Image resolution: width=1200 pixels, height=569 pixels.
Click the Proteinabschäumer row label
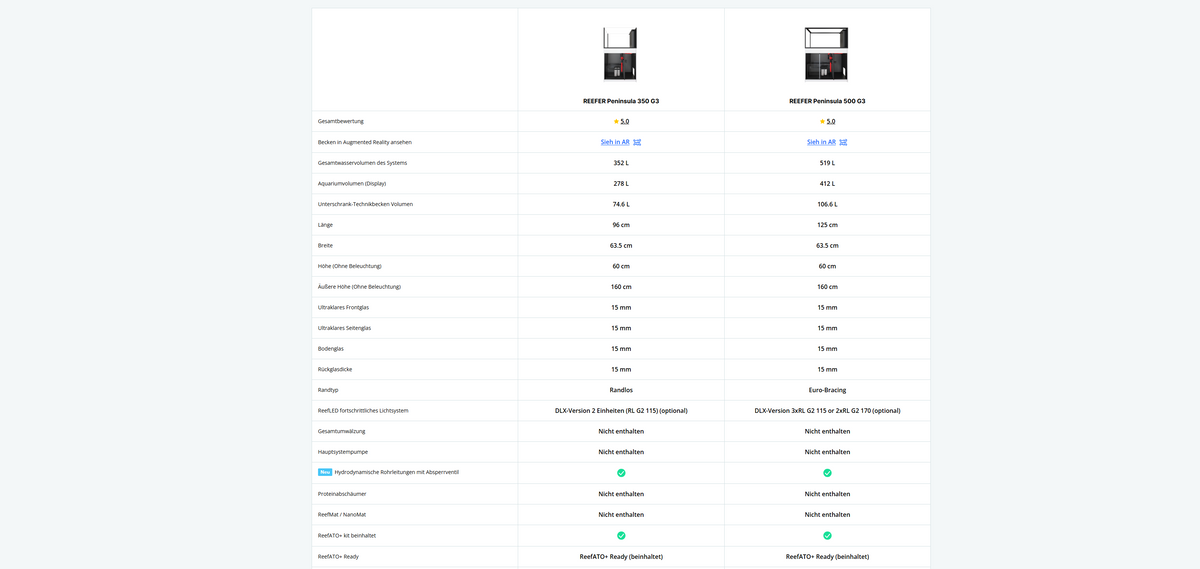[x=343, y=493]
